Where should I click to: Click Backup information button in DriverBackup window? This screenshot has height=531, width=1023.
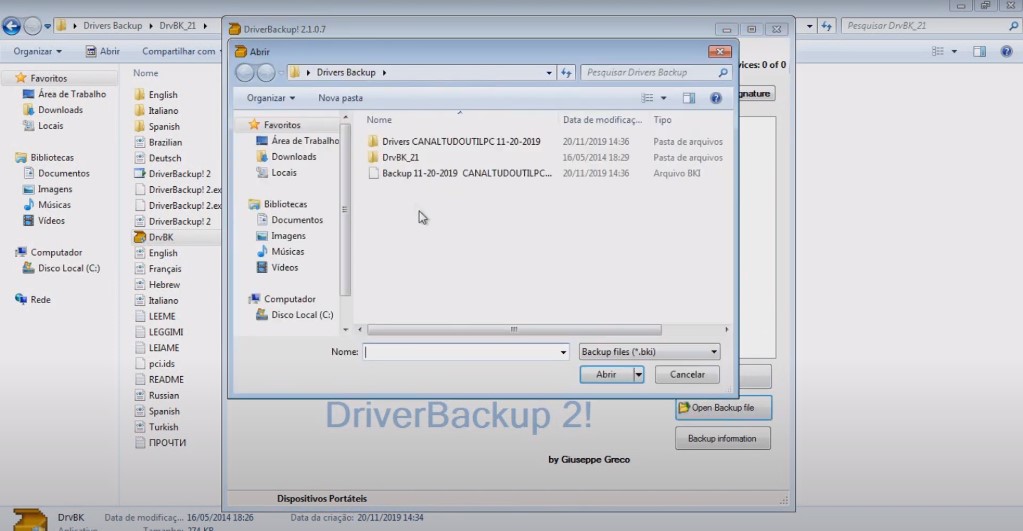722,438
